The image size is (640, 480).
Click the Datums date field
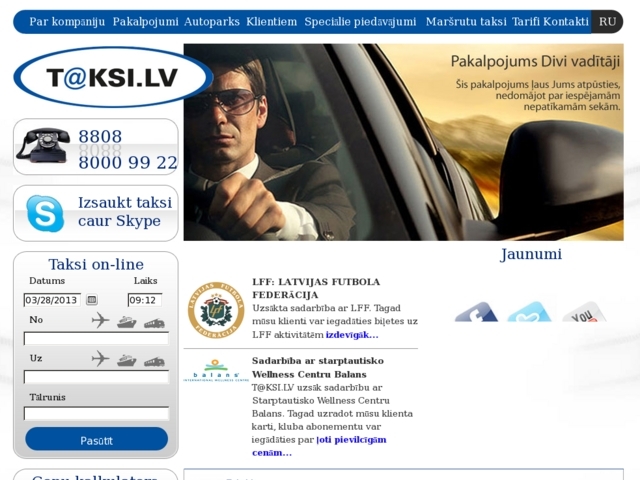[x=52, y=300]
